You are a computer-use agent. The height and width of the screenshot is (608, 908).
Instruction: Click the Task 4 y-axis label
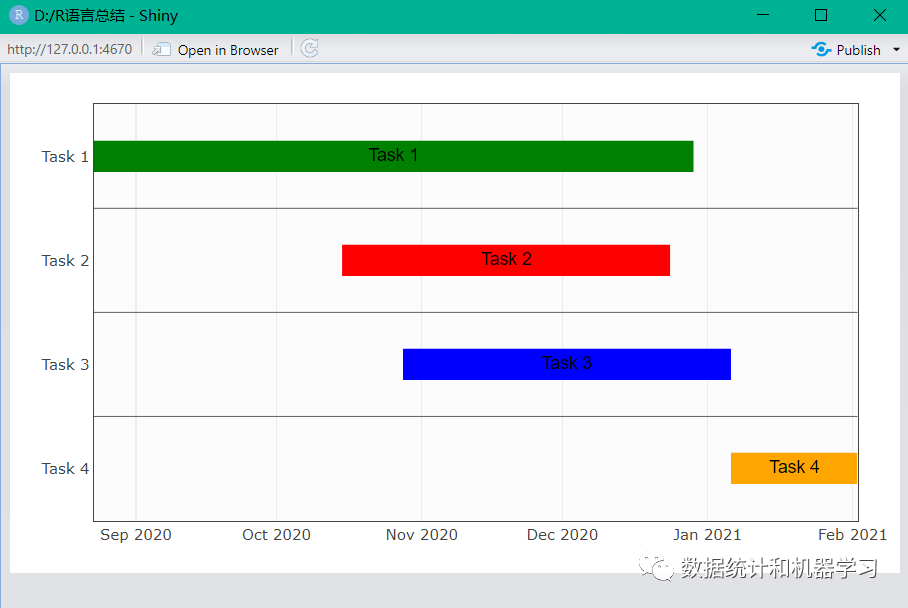tap(65, 469)
